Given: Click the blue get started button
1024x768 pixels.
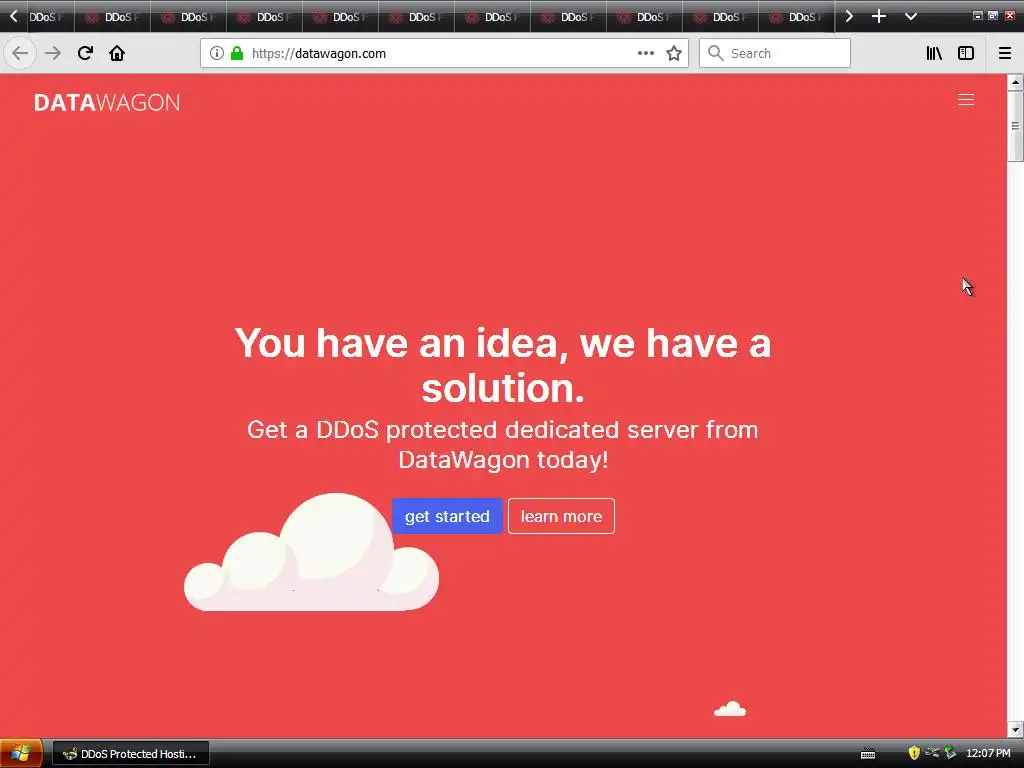Looking at the screenshot, I should point(447,516).
